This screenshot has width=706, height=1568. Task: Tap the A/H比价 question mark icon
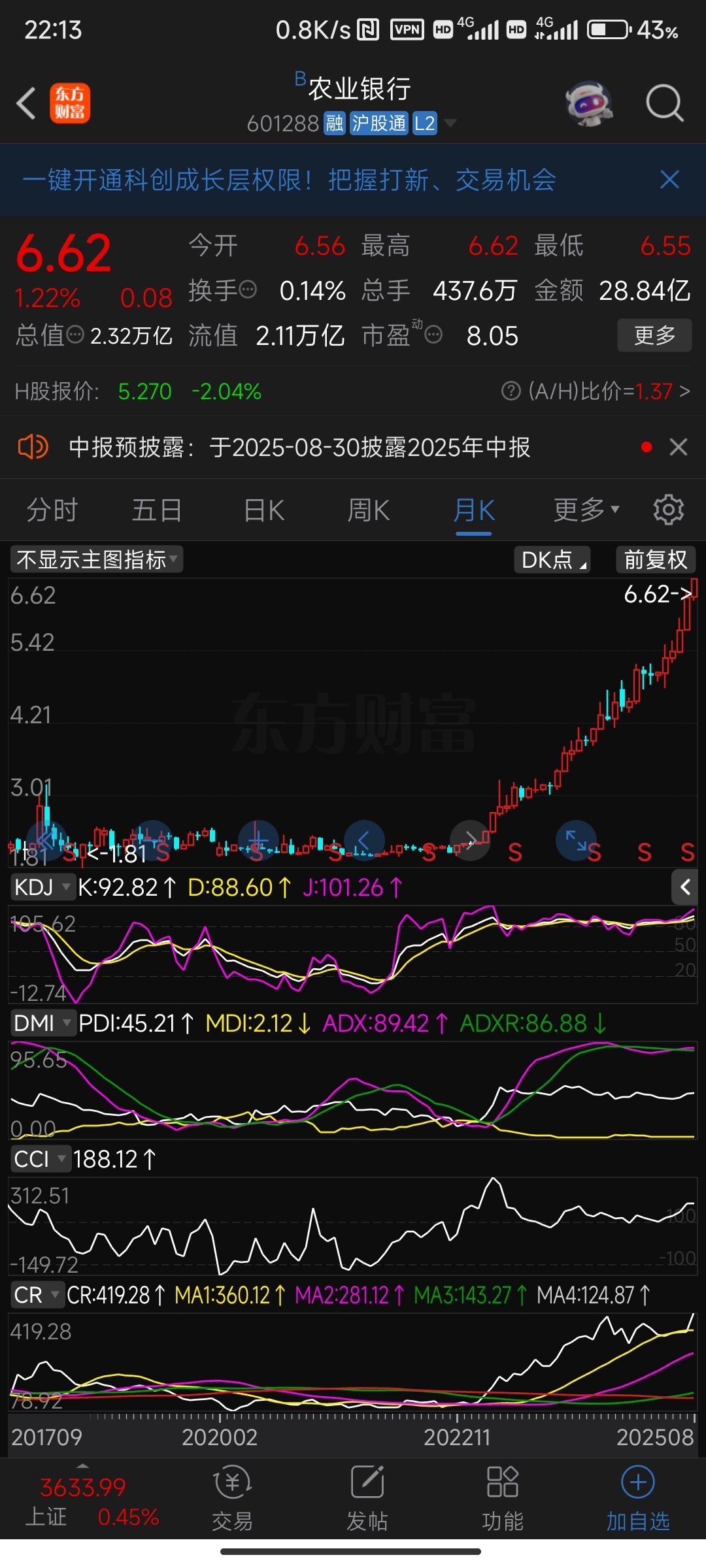coord(511,391)
